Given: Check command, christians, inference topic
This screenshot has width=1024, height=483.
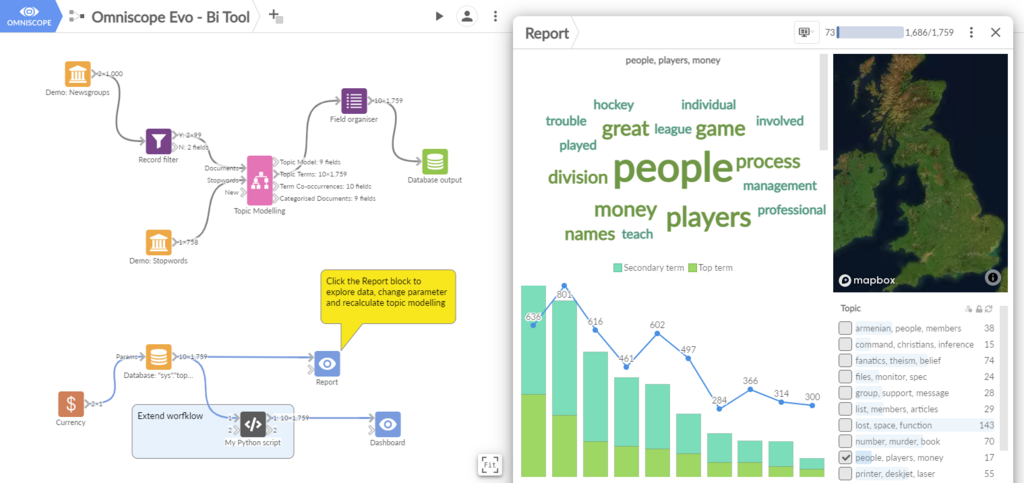Looking at the screenshot, I should click(x=845, y=344).
